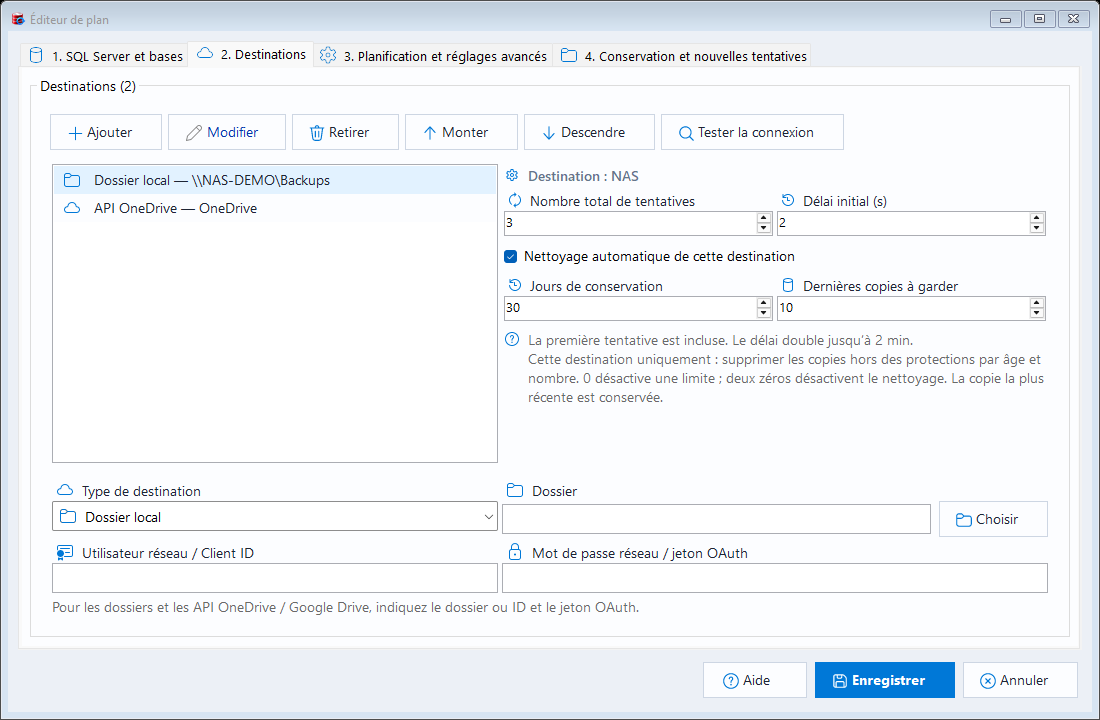Select the 2. Destinations tab
1100x720 pixels.
point(252,54)
